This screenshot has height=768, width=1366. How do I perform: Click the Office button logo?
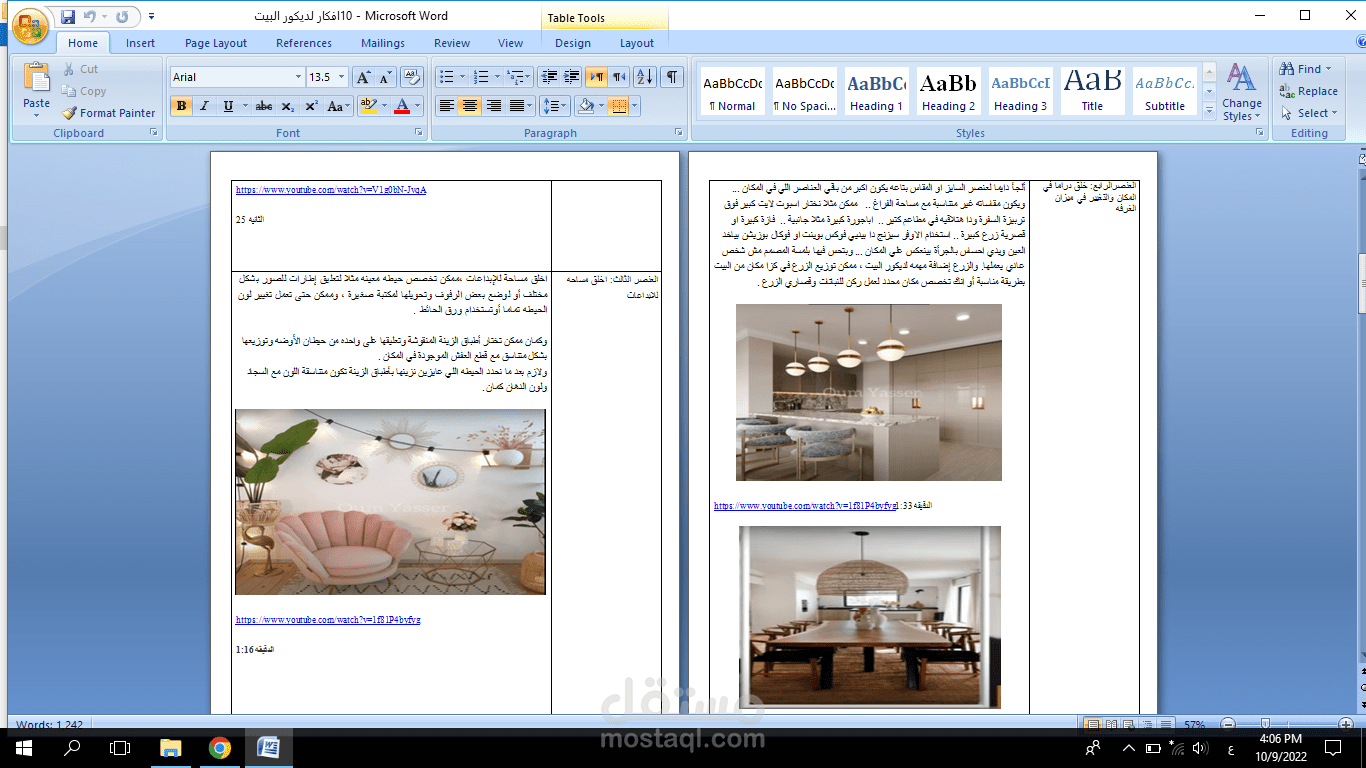point(30,24)
